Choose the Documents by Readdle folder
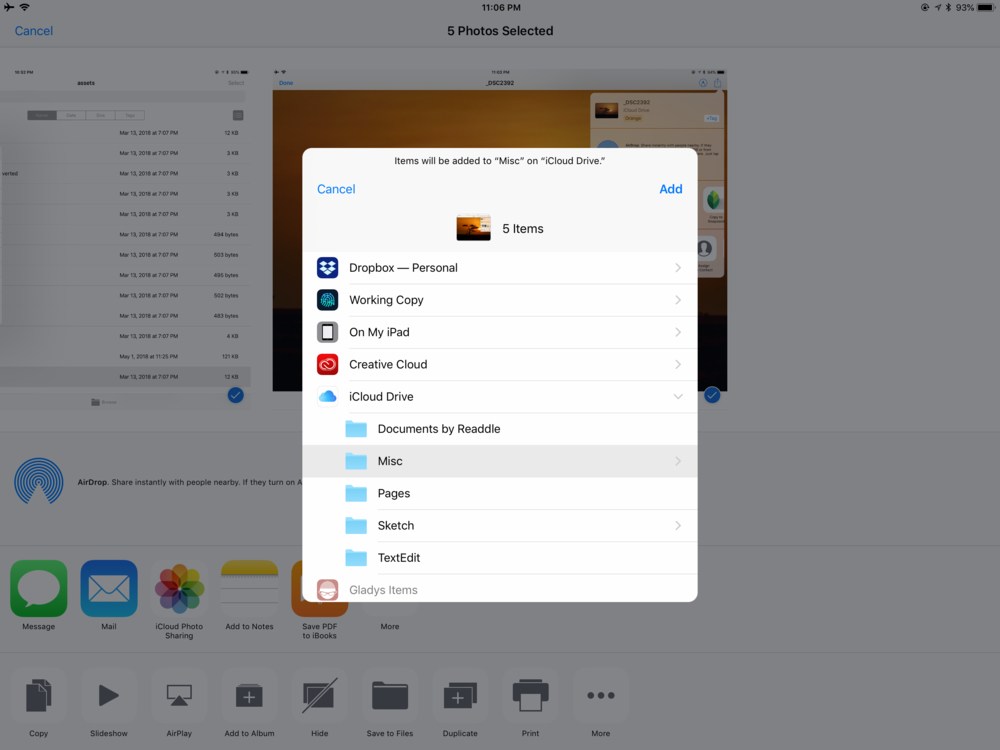This screenshot has width=1000, height=750. point(438,429)
